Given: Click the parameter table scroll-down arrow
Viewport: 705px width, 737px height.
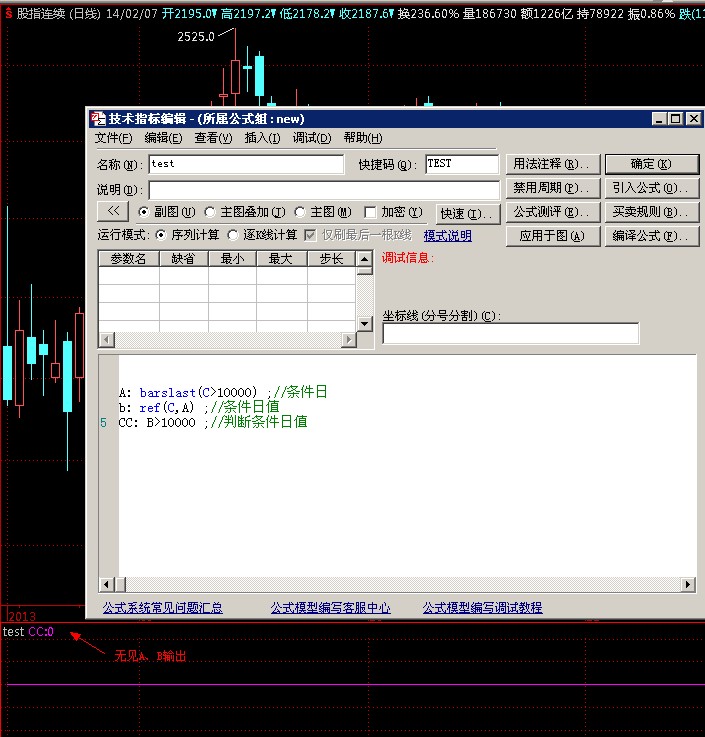Looking at the screenshot, I should pyautogui.click(x=365, y=324).
